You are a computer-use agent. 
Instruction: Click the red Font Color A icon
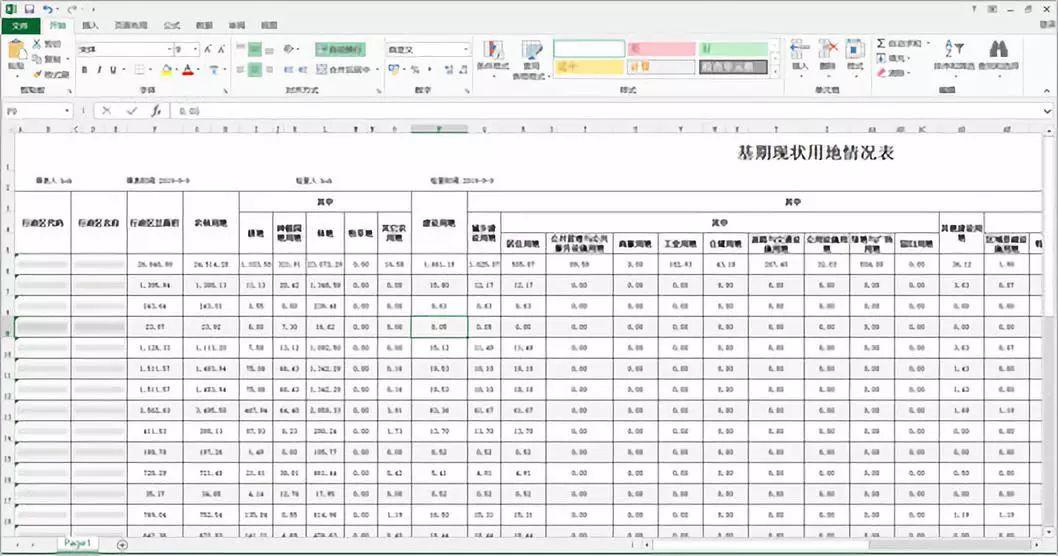188,70
